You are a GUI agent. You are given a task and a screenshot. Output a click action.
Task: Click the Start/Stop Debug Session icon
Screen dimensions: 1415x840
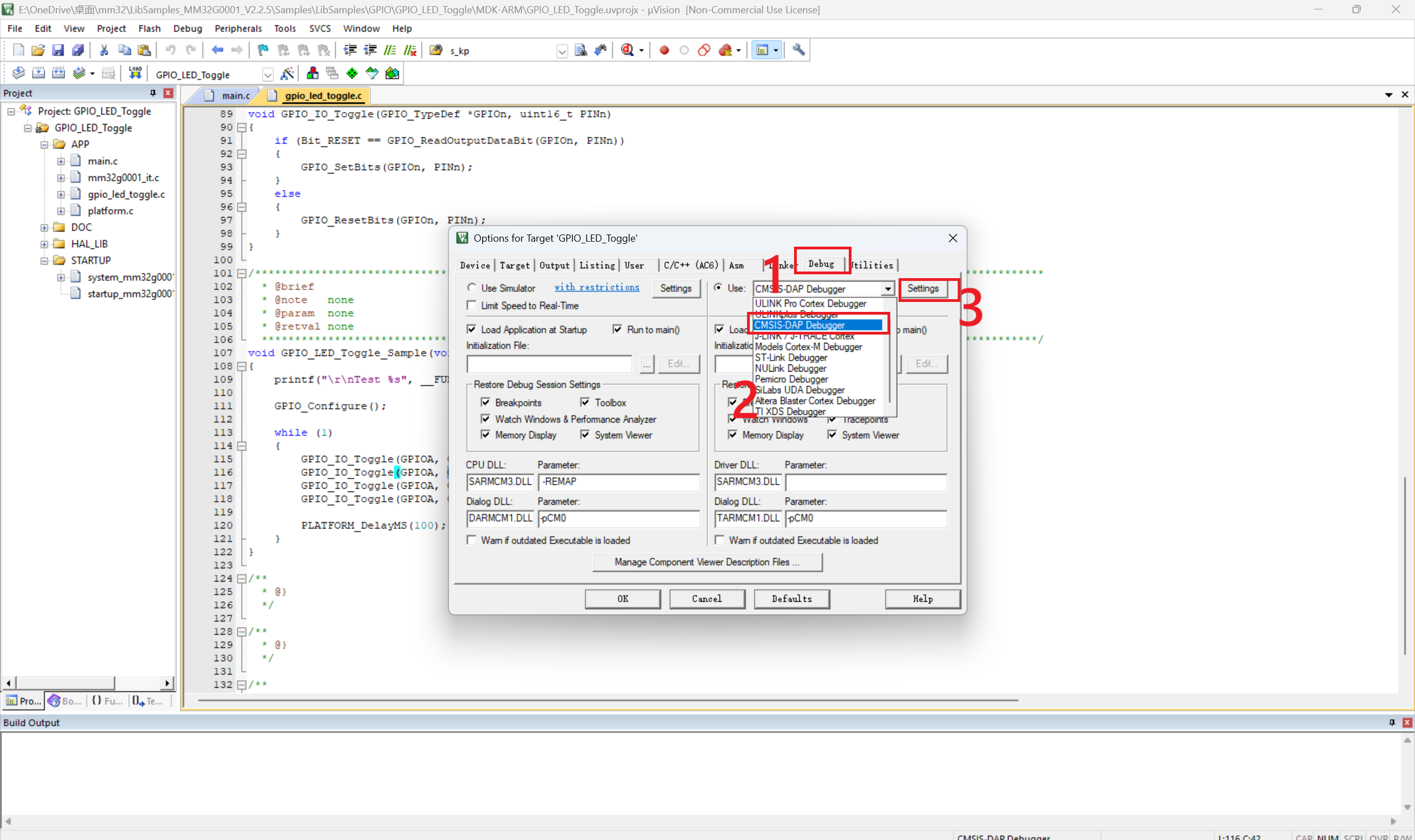coord(627,50)
